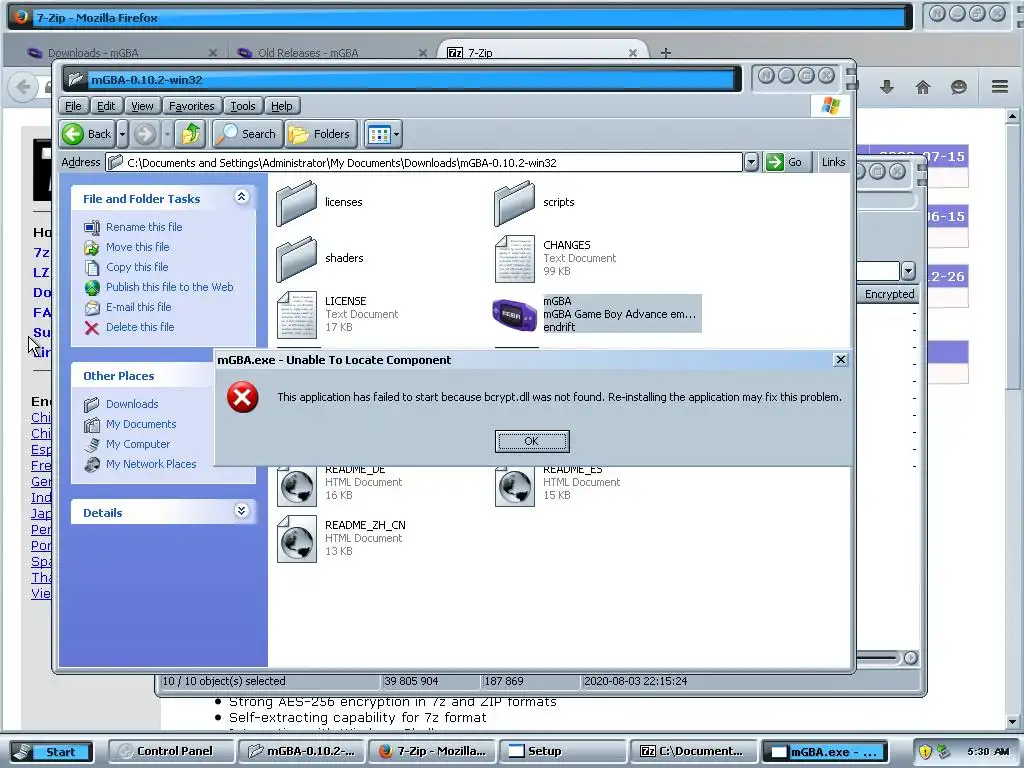1024x768 pixels.
Task: Open the Firefox hamburger menu
Action: (1000, 86)
